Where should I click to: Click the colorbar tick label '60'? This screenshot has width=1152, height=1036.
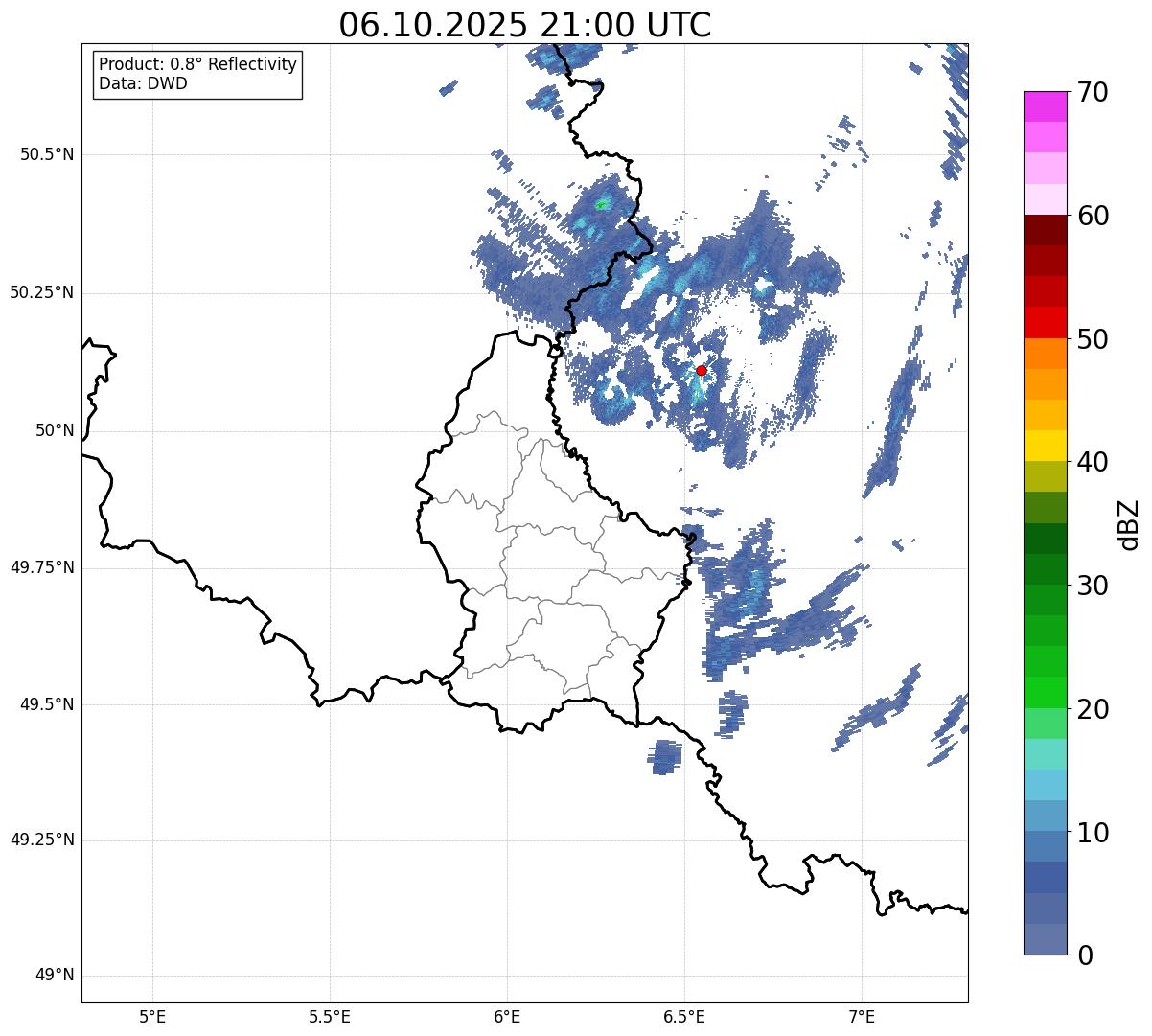1094,216
